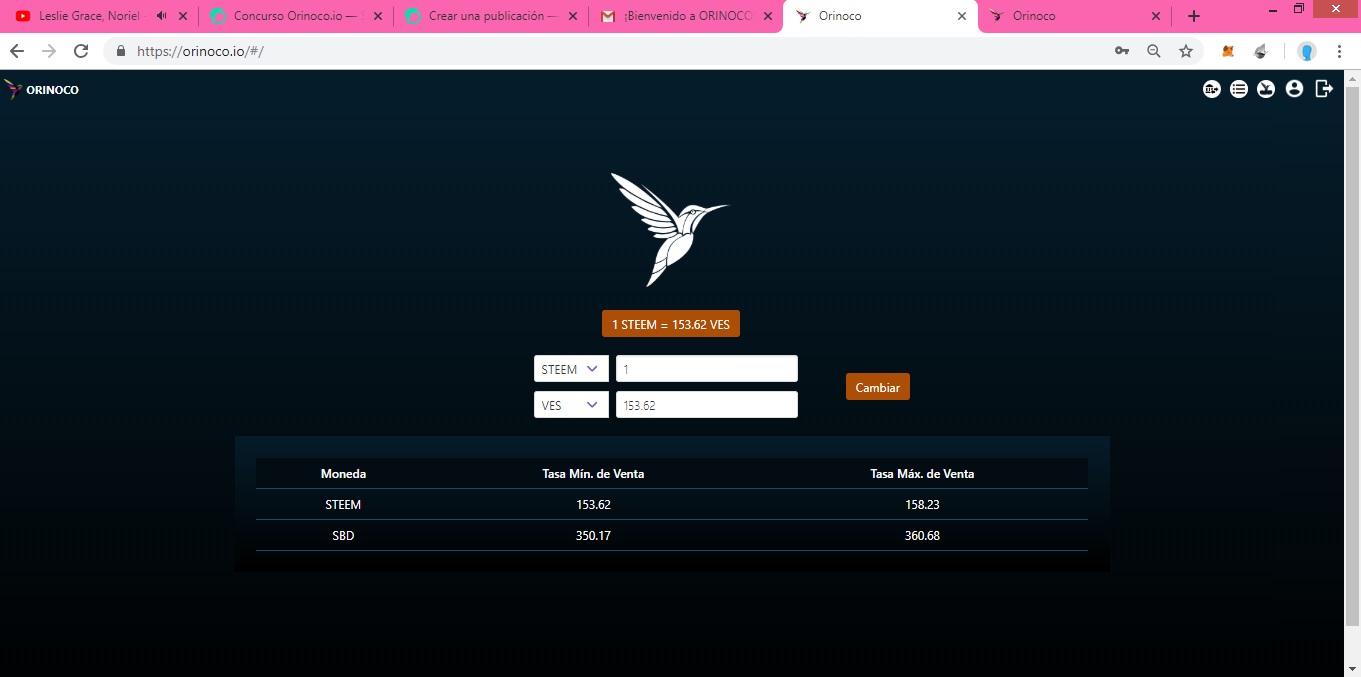Image resolution: width=1361 pixels, height=677 pixels.
Task: Focus the VES amount field showing 153.62
Action: pyautogui.click(x=707, y=405)
